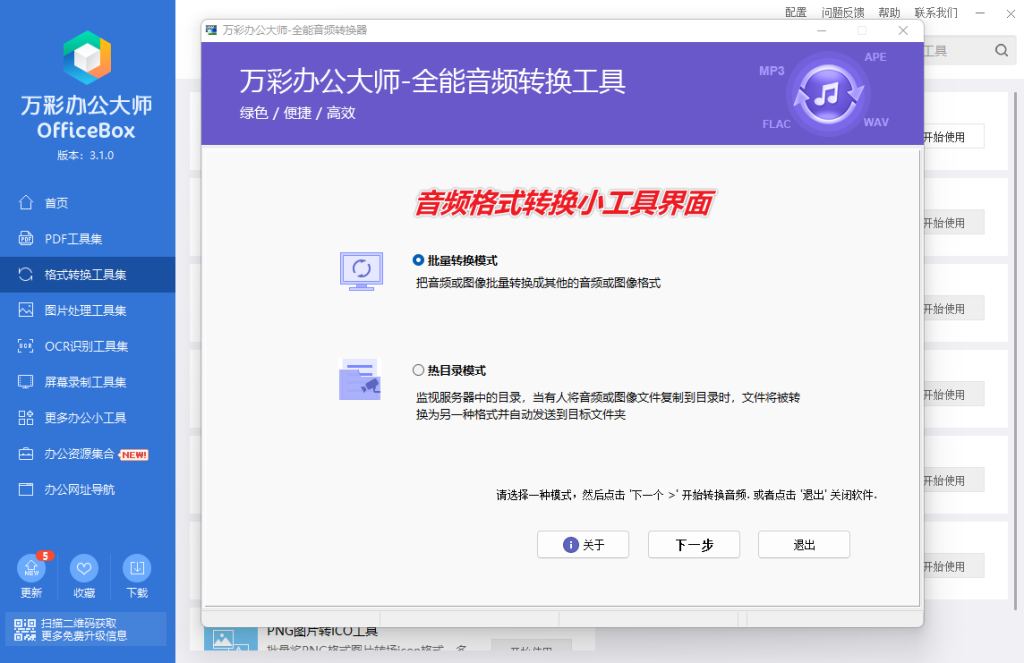Open the 首页 home page in sidebar
Viewport: 1024px width, 663px height.
pyautogui.click(x=55, y=202)
